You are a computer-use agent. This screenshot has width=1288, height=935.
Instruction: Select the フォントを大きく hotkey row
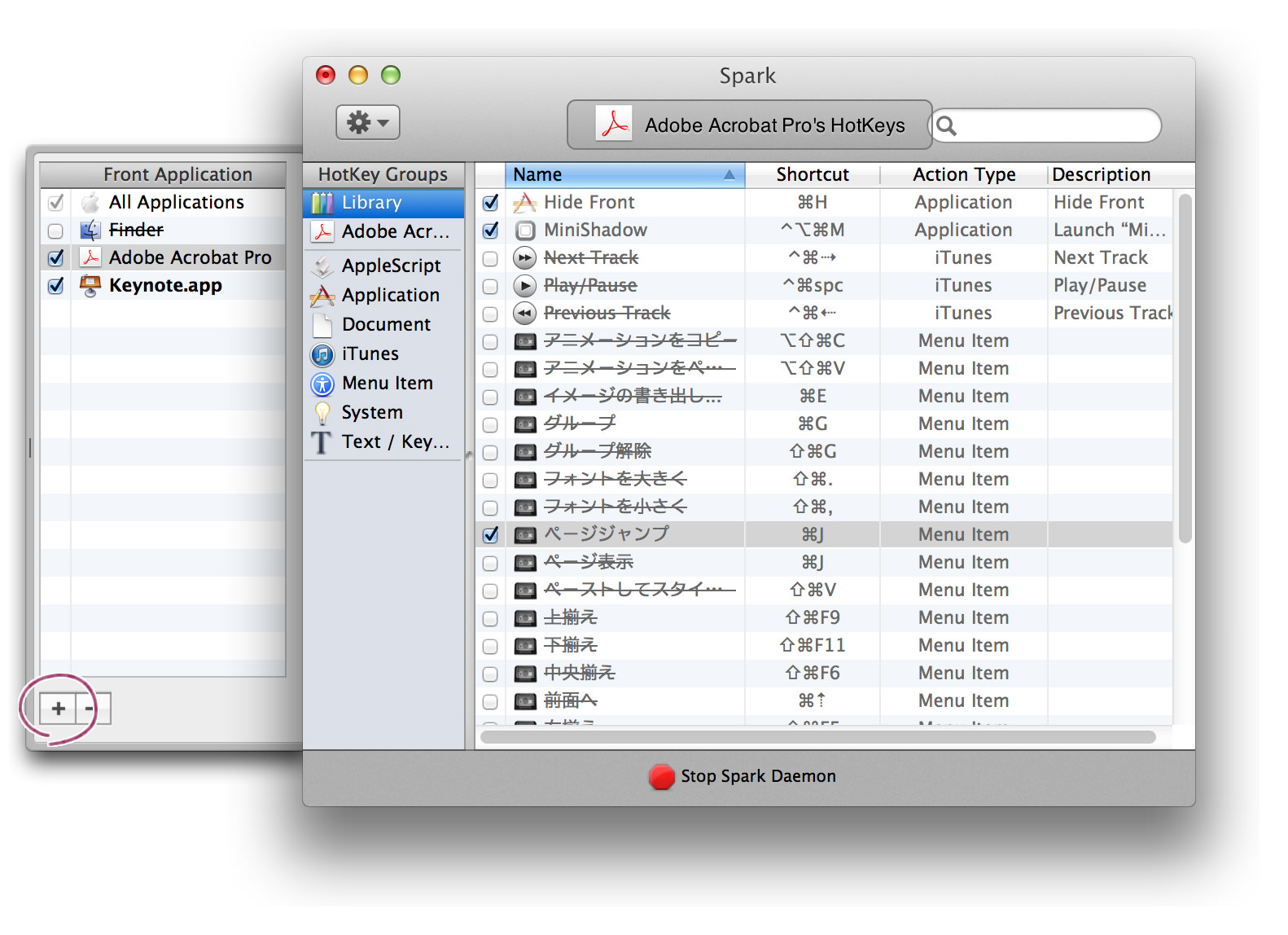click(x=824, y=480)
